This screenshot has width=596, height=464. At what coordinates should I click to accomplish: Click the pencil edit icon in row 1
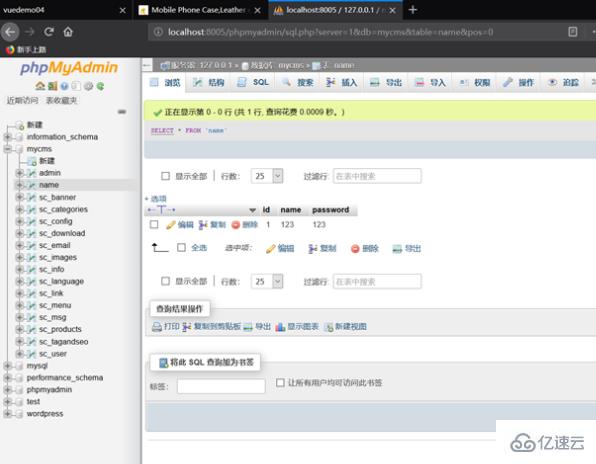click(171, 225)
